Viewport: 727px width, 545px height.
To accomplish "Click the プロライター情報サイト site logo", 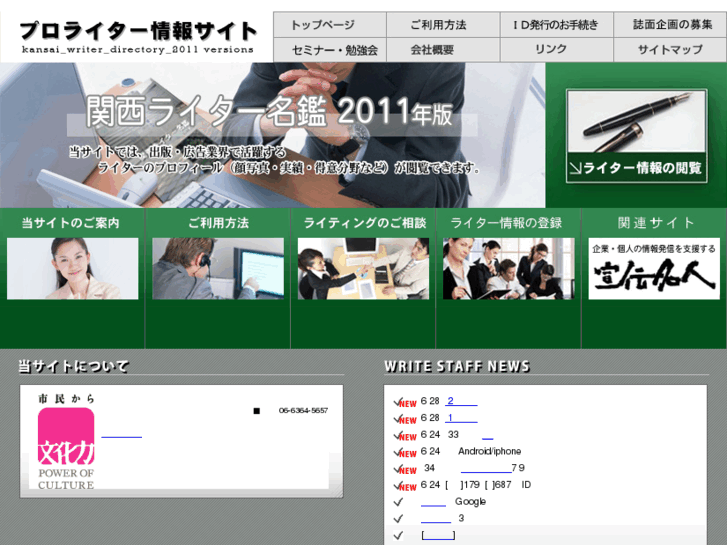I will pos(138,37).
